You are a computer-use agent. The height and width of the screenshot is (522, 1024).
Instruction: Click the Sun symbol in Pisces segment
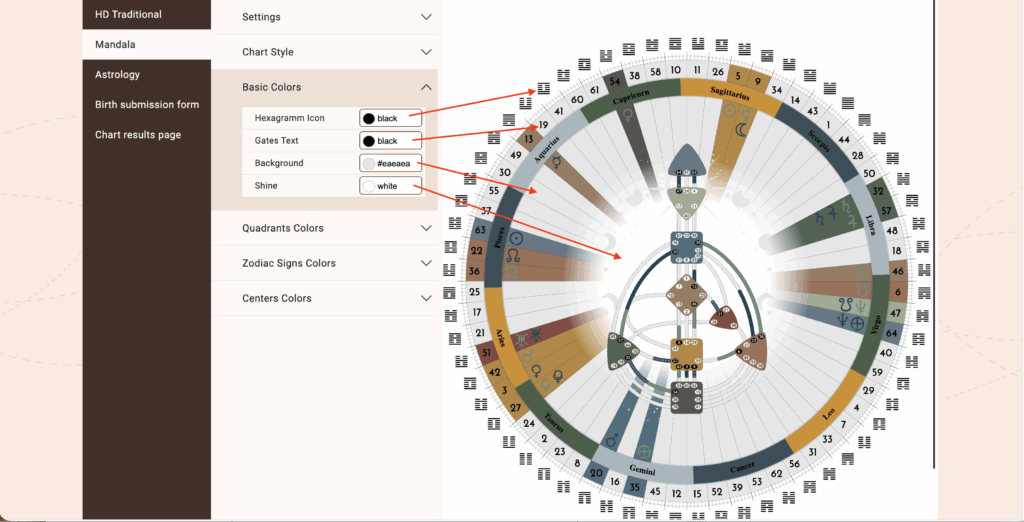516,239
